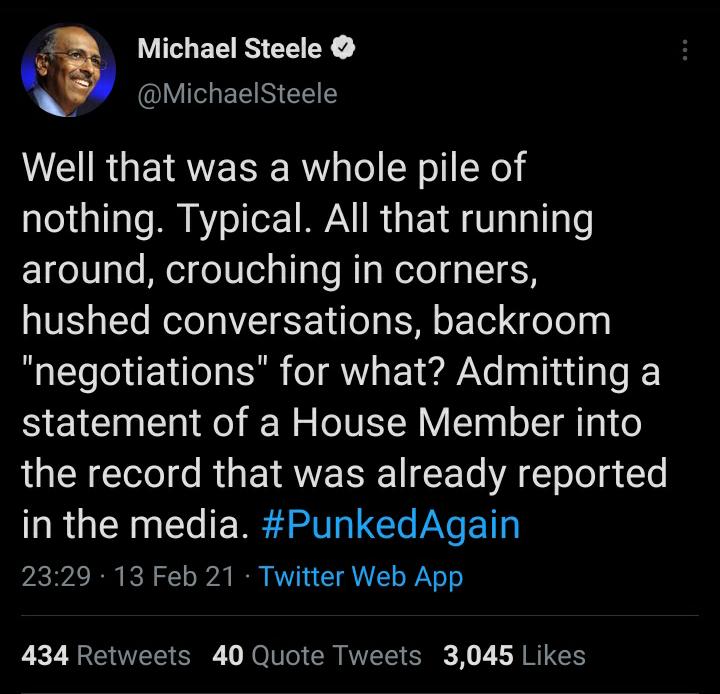View the 434 Retweets list
The image size is (720, 694).
[x=106, y=655]
